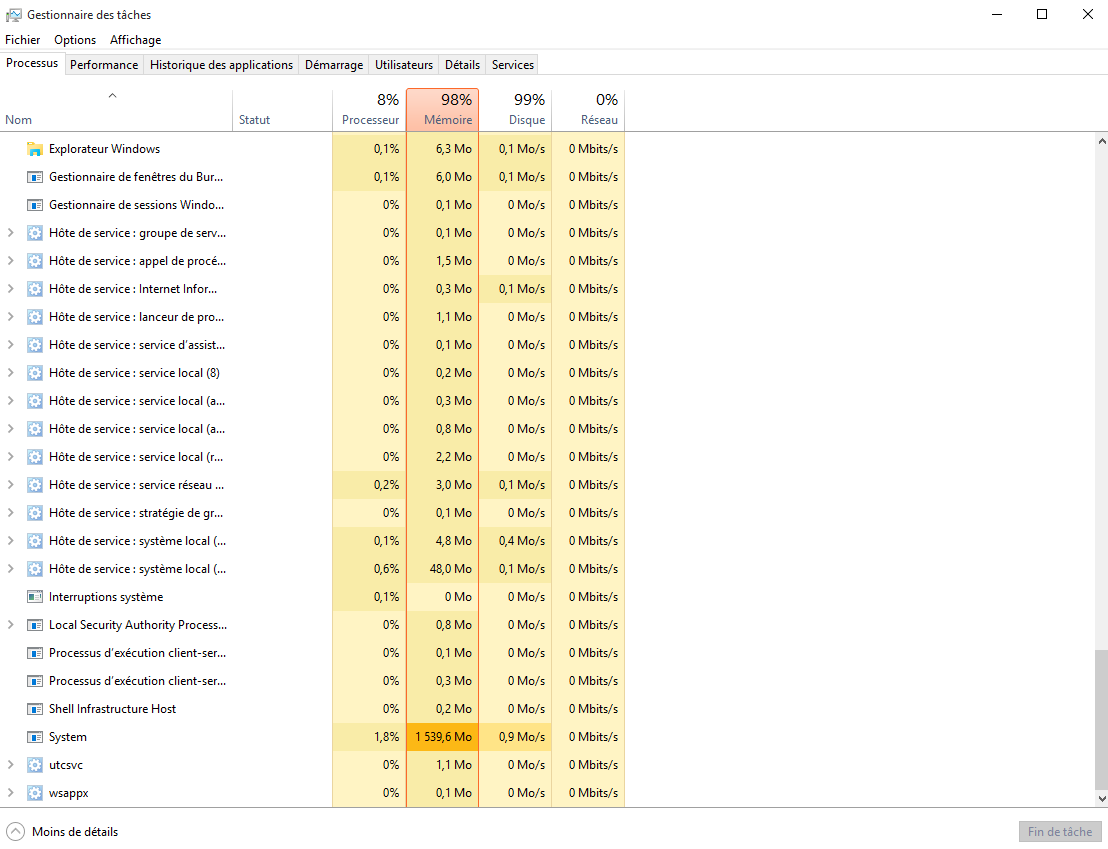Click the Local Security Authority Process icon

pos(35,625)
